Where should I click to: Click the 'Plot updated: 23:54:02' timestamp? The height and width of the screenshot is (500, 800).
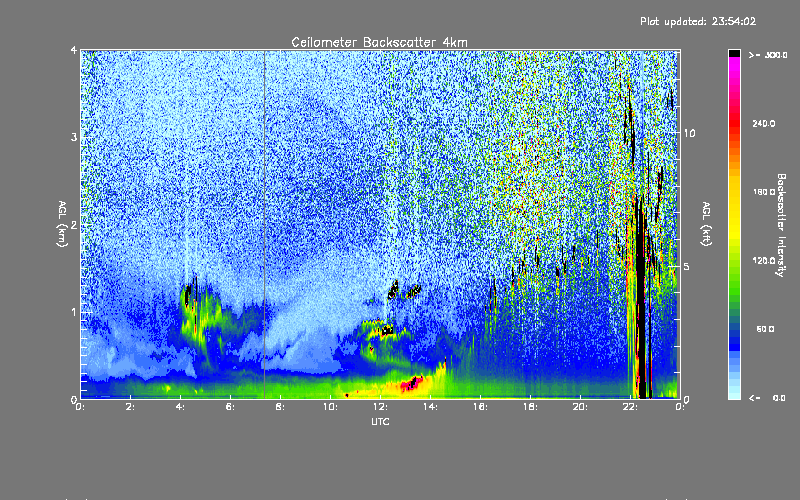(698, 21)
